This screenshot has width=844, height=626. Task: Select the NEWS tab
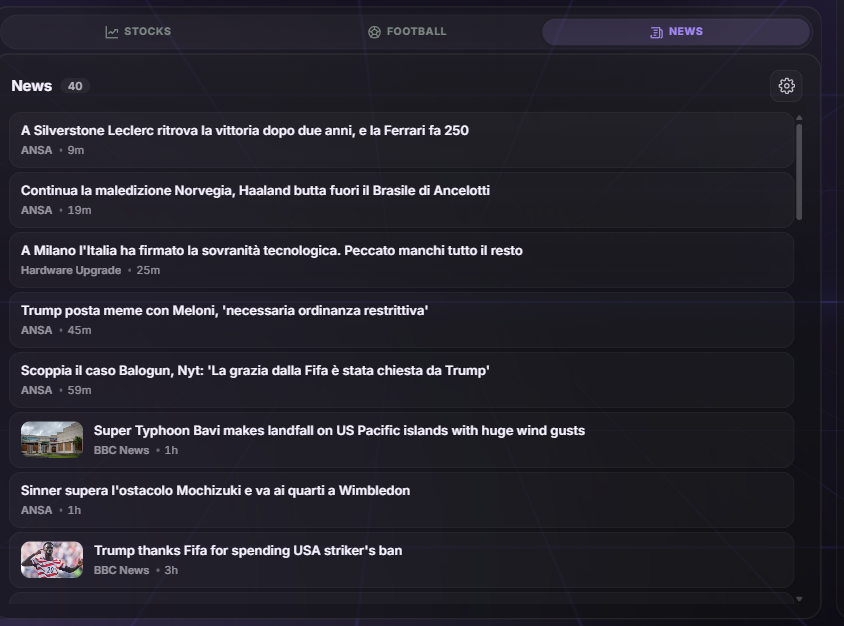point(676,32)
